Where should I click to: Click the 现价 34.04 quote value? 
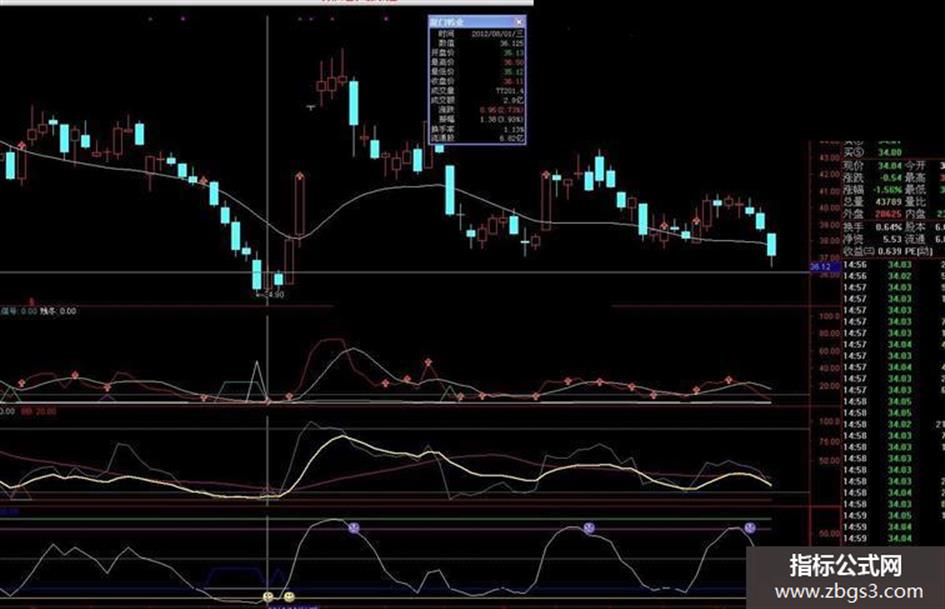889,165
